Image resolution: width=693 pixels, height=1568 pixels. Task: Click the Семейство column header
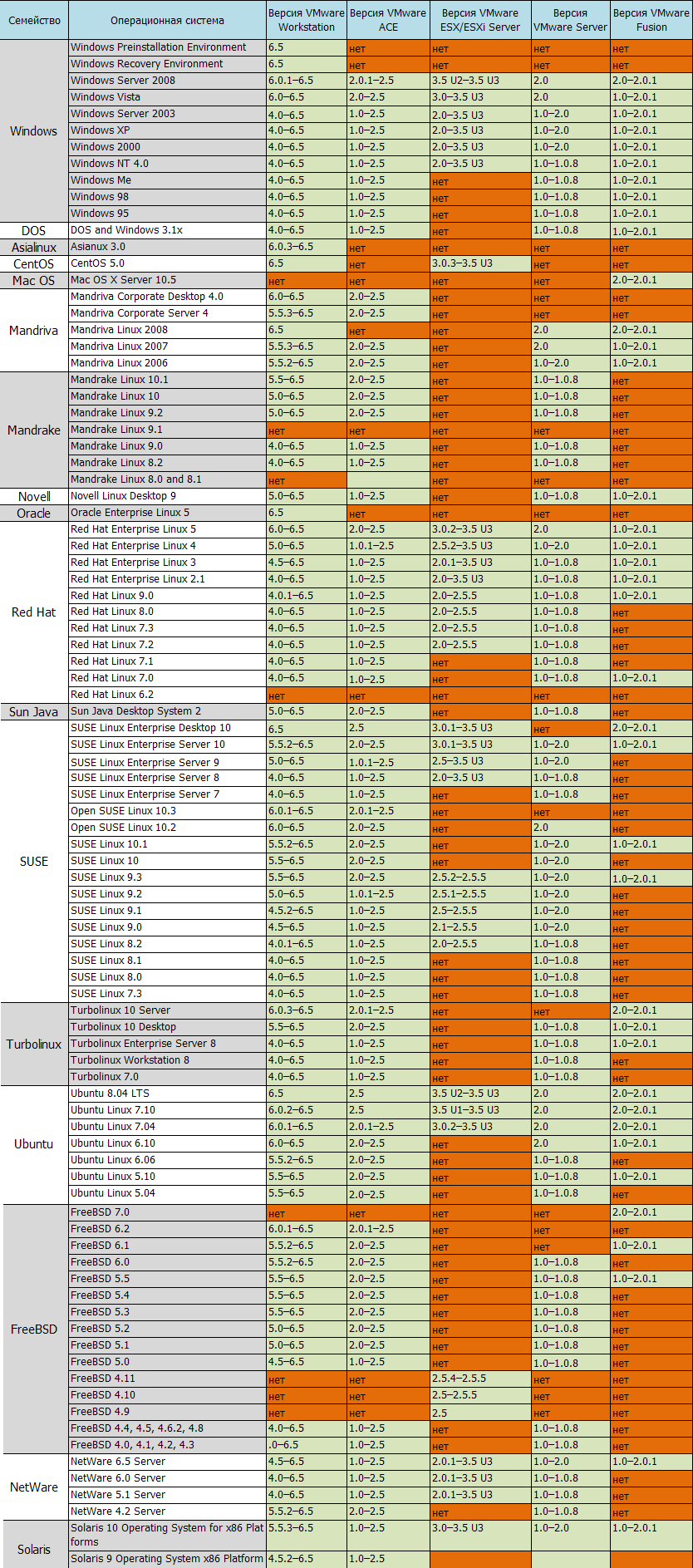[34, 20]
